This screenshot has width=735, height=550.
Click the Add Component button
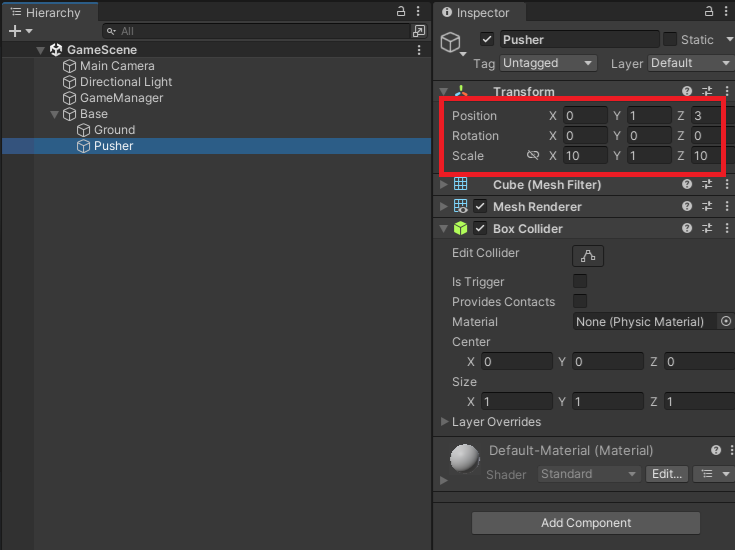click(x=585, y=523)
